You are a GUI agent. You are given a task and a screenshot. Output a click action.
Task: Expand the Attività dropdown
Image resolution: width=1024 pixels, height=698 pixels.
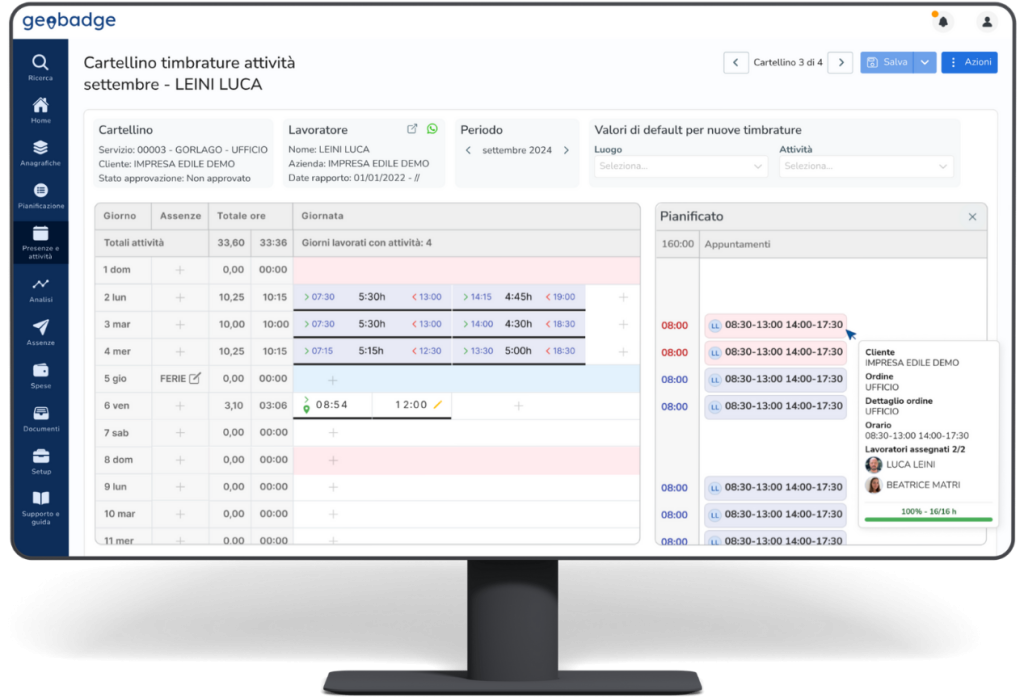866,166
